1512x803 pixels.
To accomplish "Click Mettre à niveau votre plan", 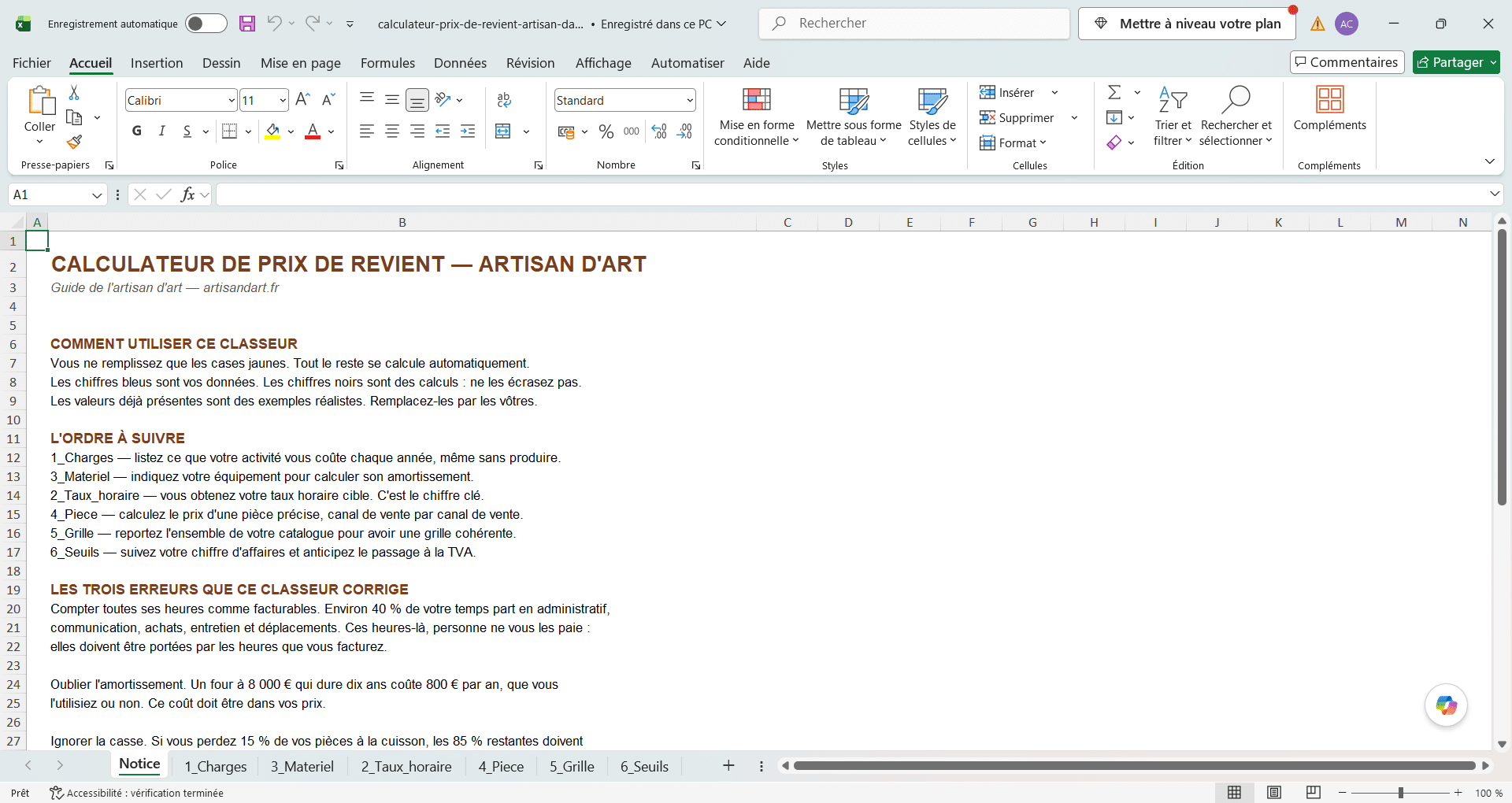I will 1187,24.
